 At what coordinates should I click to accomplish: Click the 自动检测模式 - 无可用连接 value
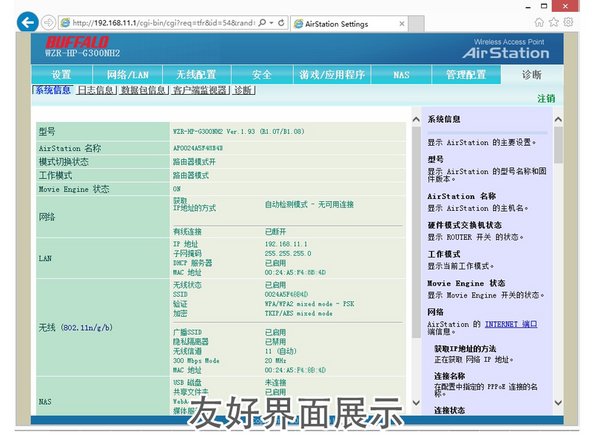coord(309,204)
